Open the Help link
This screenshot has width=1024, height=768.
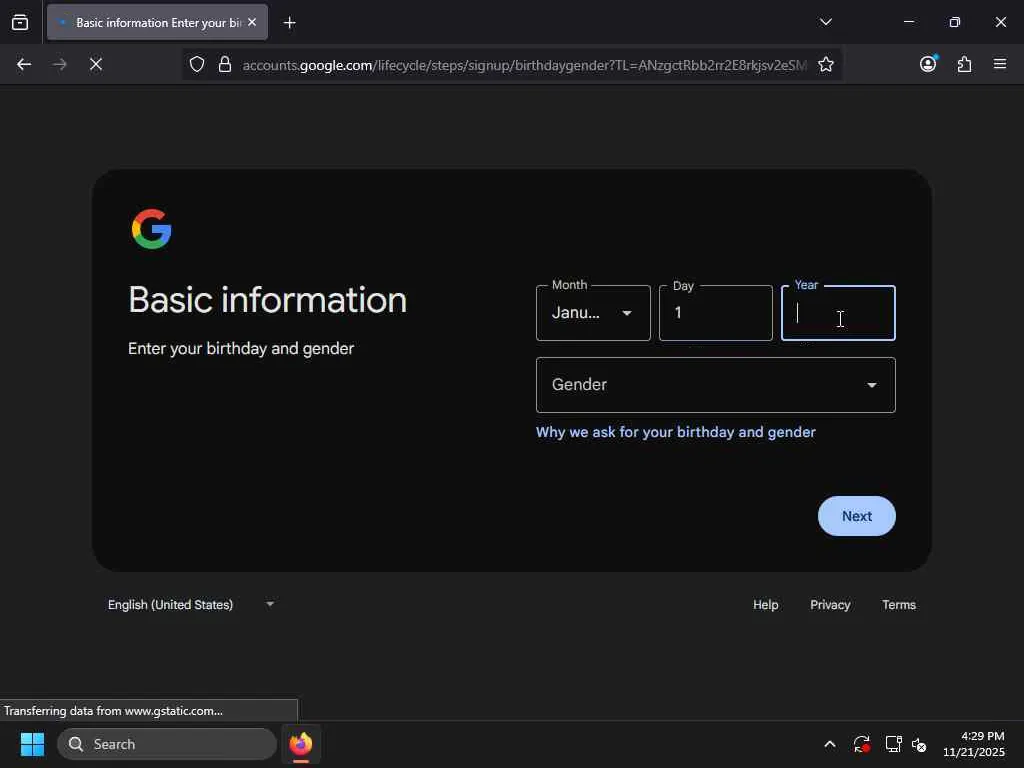click(x=765, y=605)
